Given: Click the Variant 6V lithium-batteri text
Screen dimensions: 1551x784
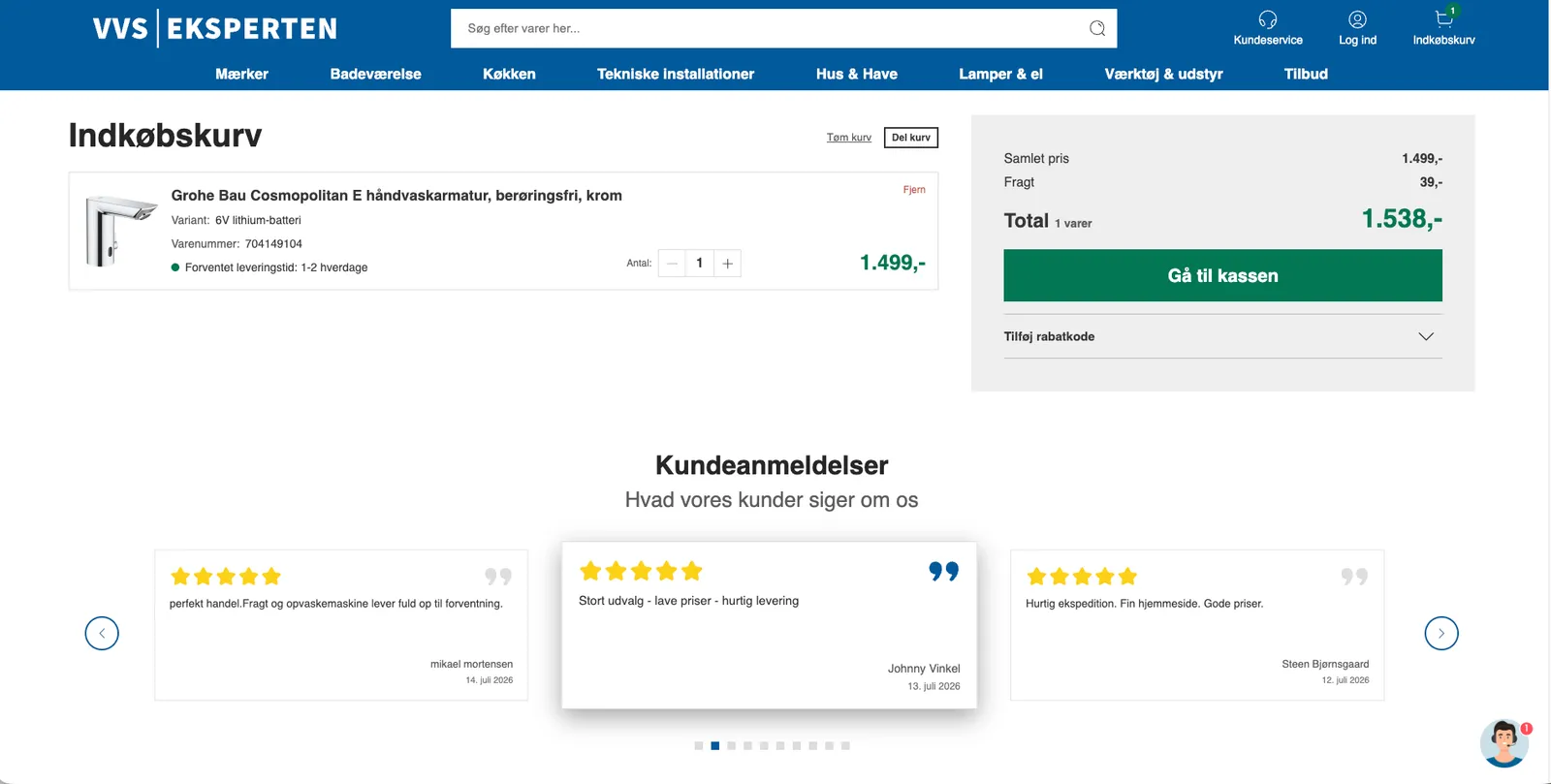Looking at the screenshot, I should click(237, 220).
